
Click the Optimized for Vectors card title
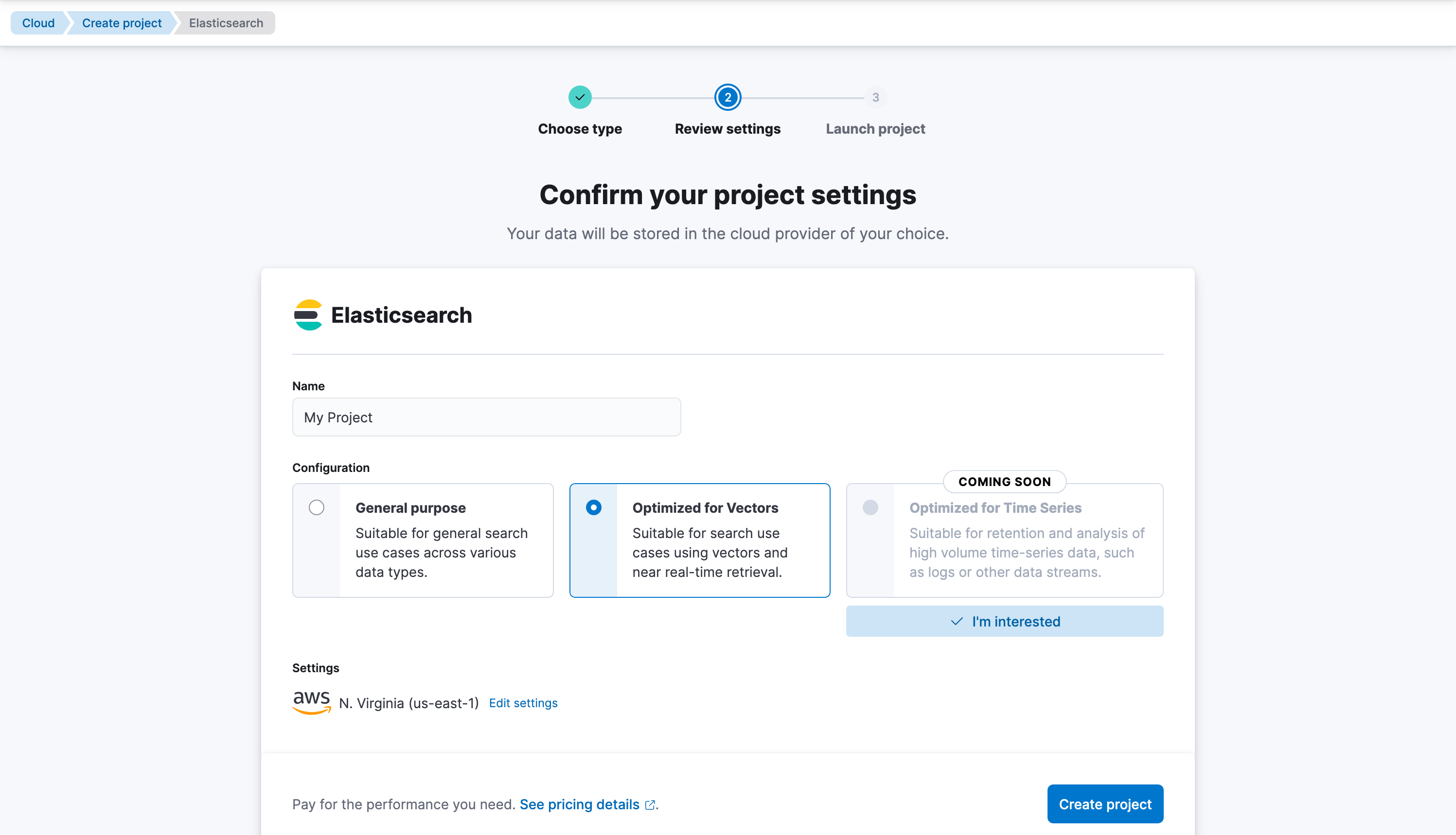pyautogui.click(x=705, y=508)
